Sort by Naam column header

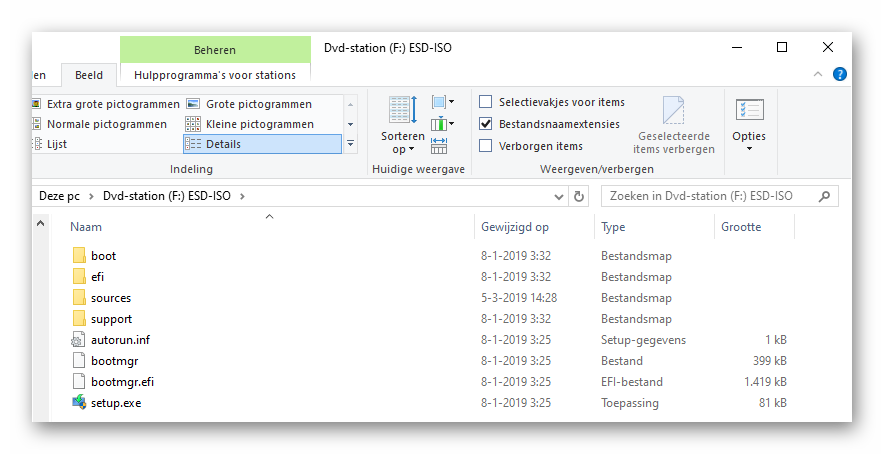86,227
